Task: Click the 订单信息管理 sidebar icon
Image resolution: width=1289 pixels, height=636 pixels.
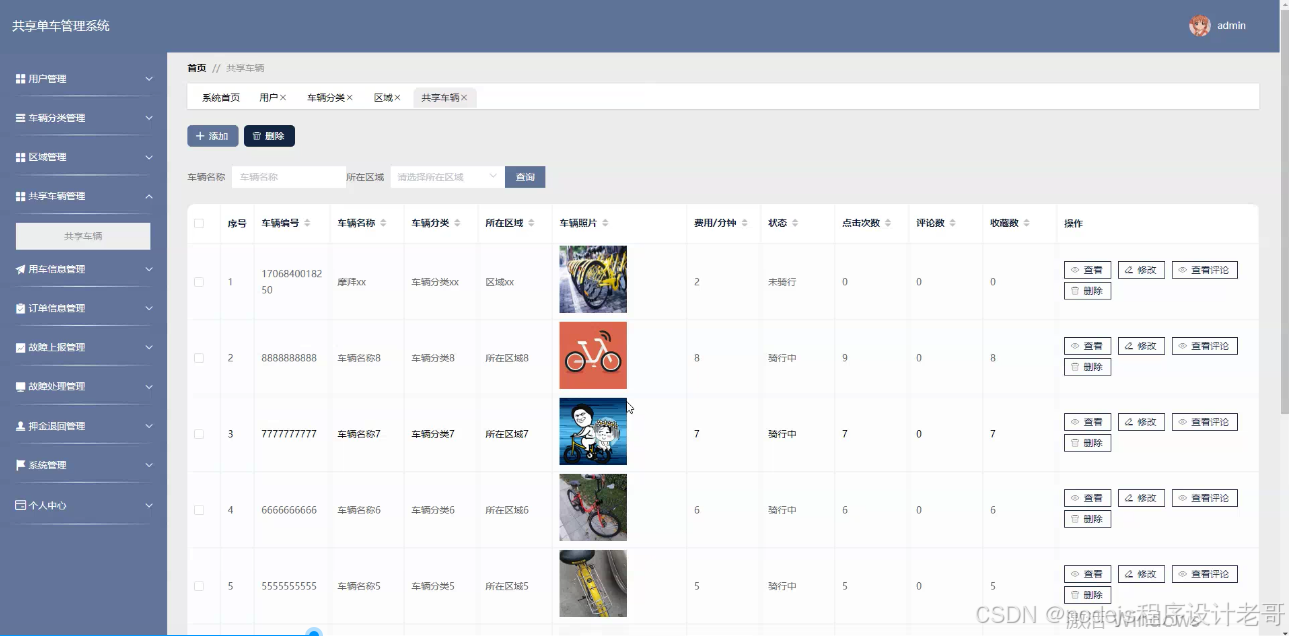Action: tap(20, 308)
